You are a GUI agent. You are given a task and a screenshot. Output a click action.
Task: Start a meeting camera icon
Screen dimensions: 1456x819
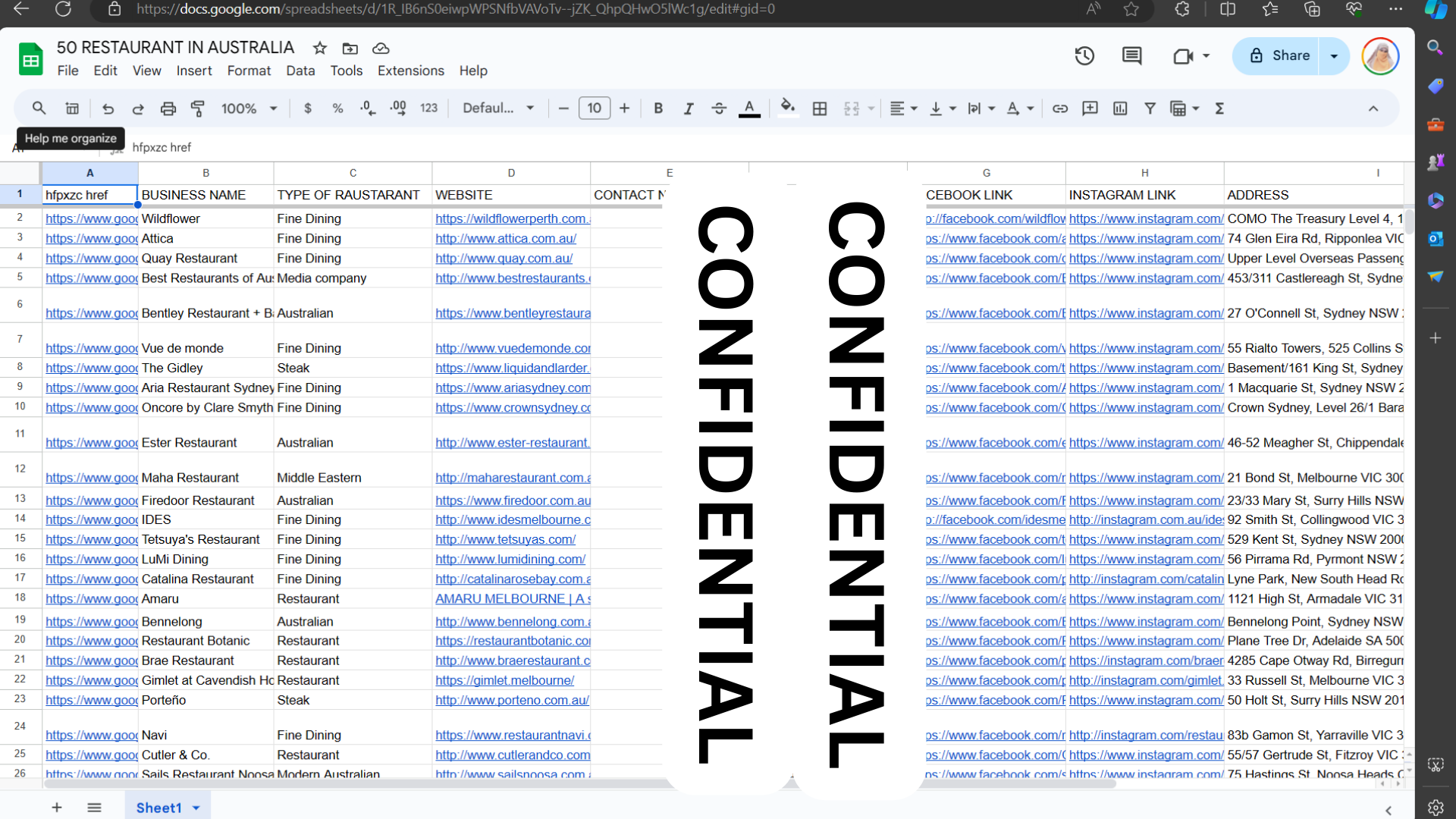pos(1183,56)
